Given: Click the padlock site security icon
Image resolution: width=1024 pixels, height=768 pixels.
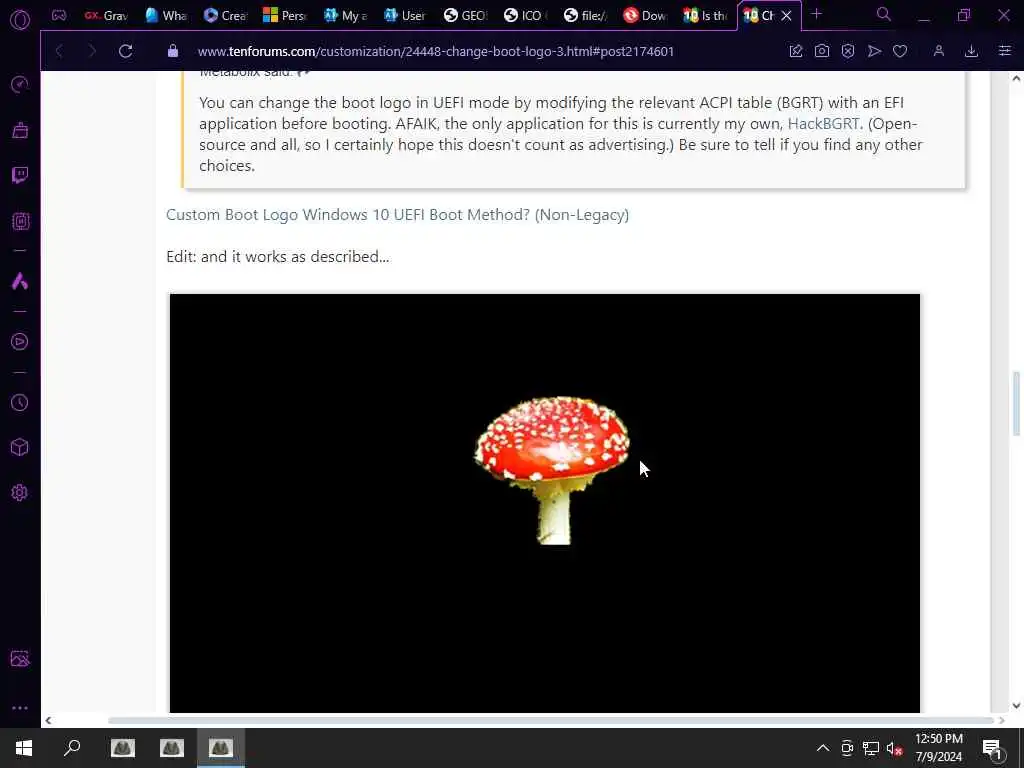Looking at the screenshot, I should coord(172,51).
